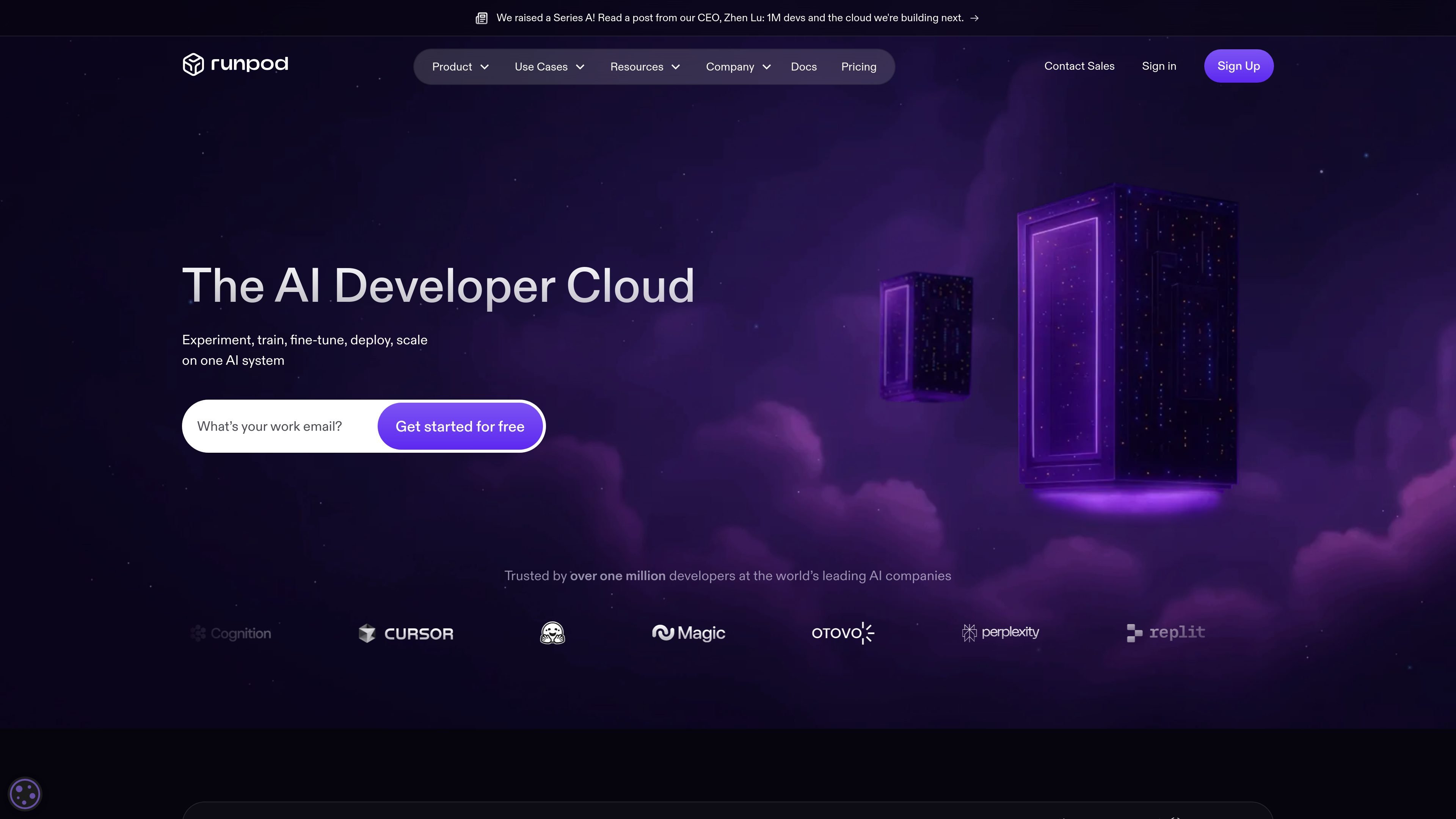Click the Perplexity logo
This screenshot has width=1456, height=819.
[x=1001, y=632]
